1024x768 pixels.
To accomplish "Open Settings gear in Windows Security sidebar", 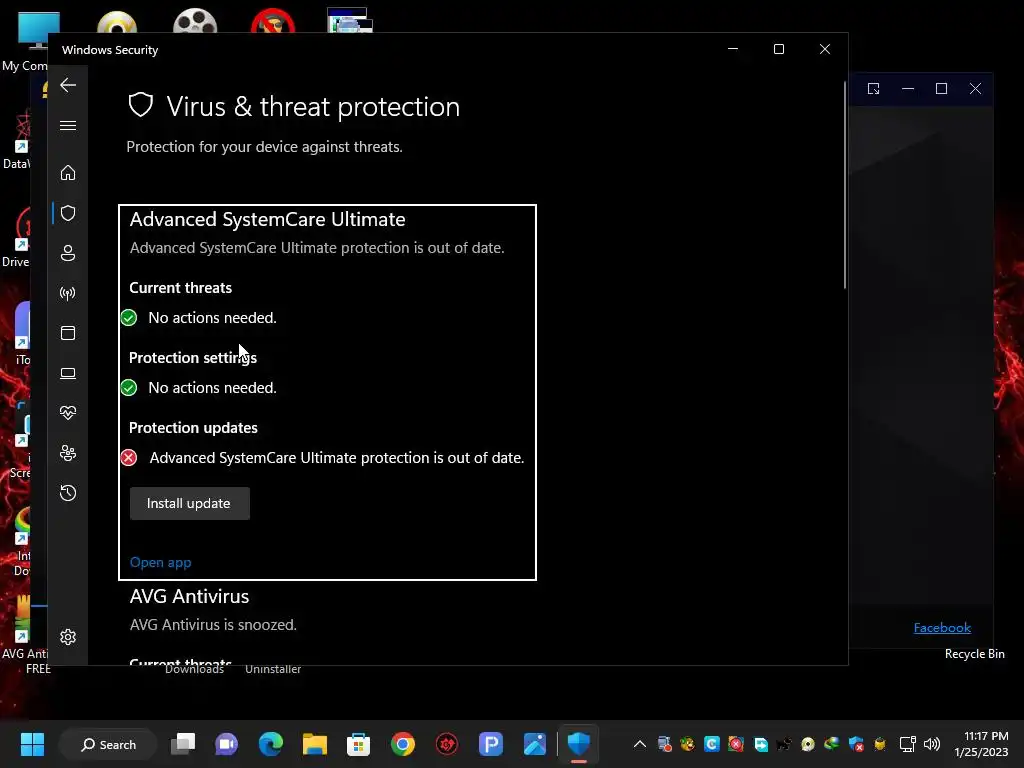I will [x=68, y=637].
